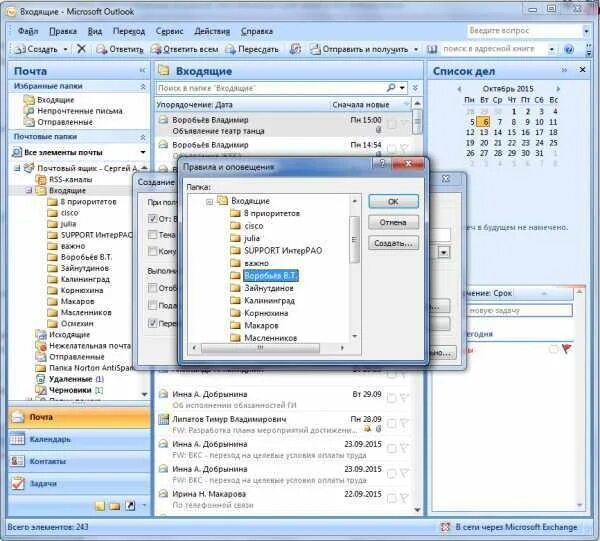Click flag icon on Липатов Тимур message
The height and width of the screenshot is (541, 600).
[404, 423]
